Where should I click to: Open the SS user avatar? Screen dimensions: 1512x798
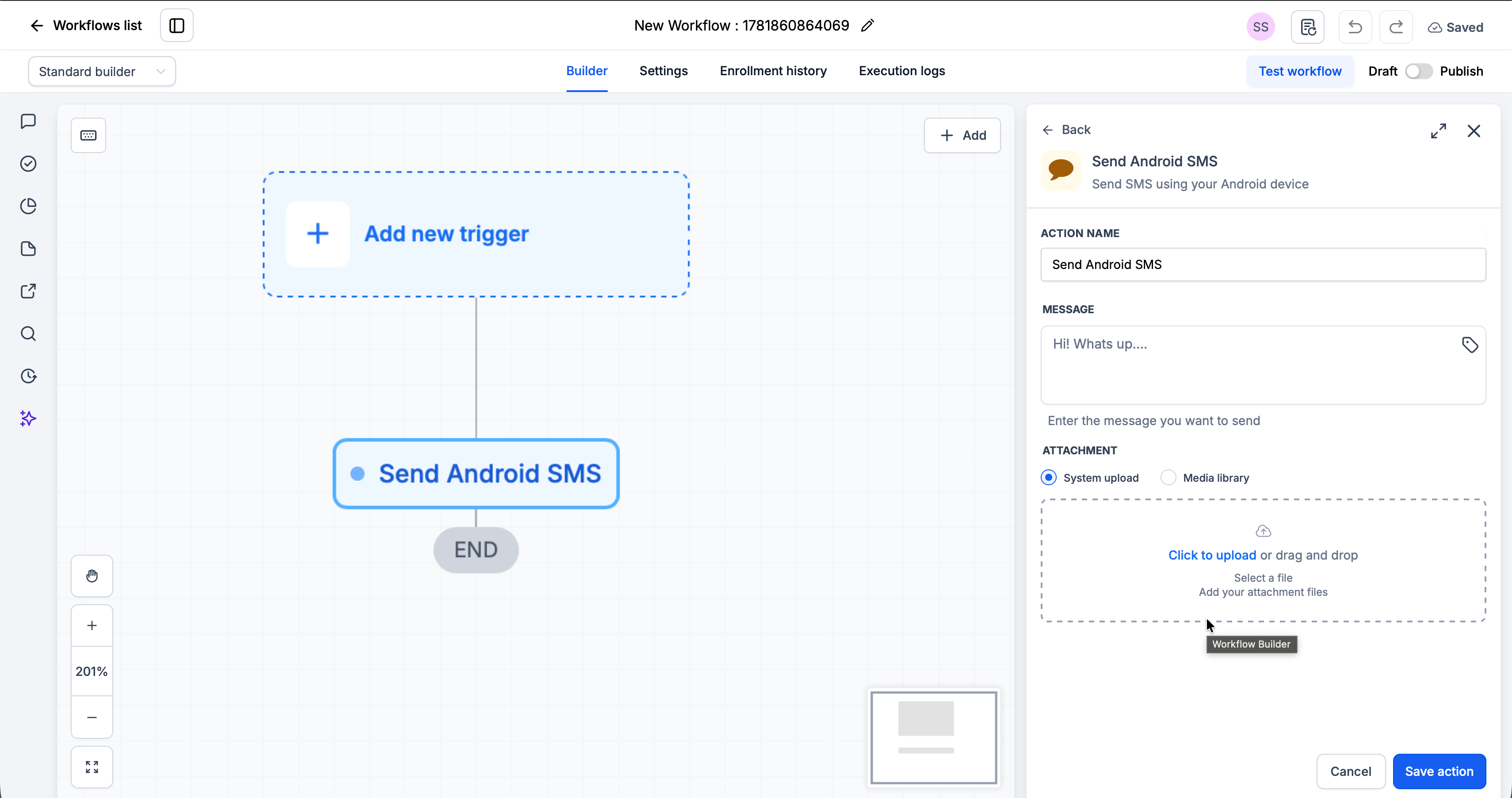pyautogui.click(x=1260, y=27)
